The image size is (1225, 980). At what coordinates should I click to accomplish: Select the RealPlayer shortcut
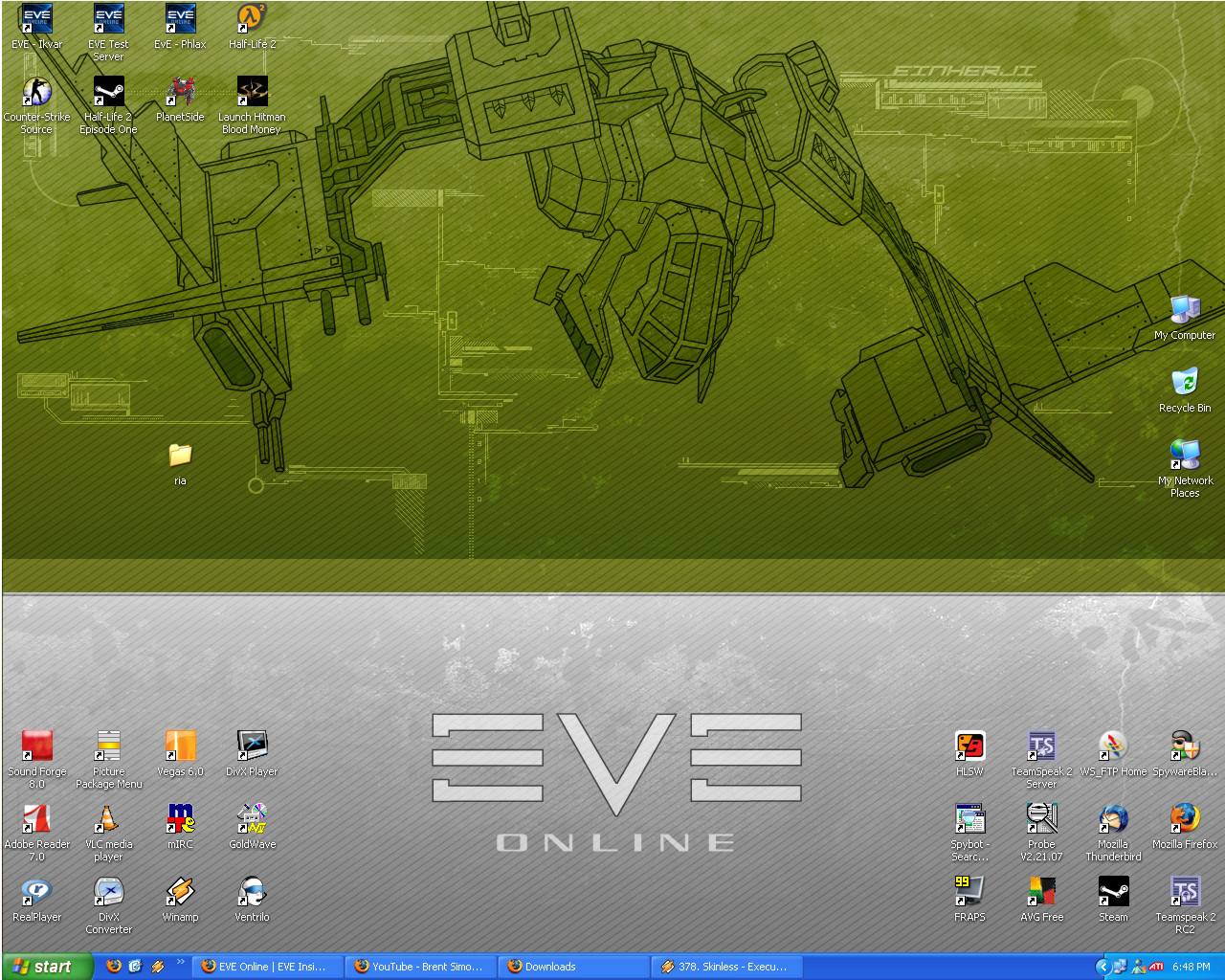36,900
